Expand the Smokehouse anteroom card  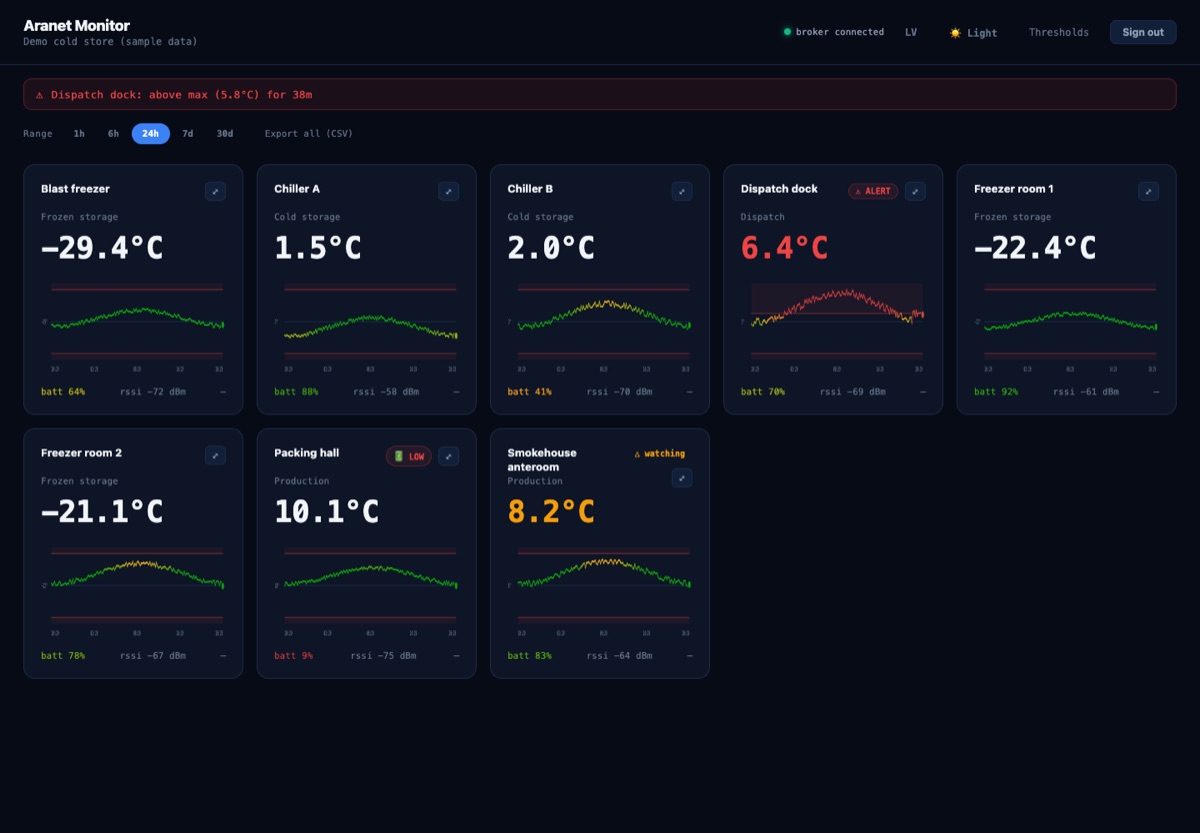pyautogui.click(x=682, y=478)
